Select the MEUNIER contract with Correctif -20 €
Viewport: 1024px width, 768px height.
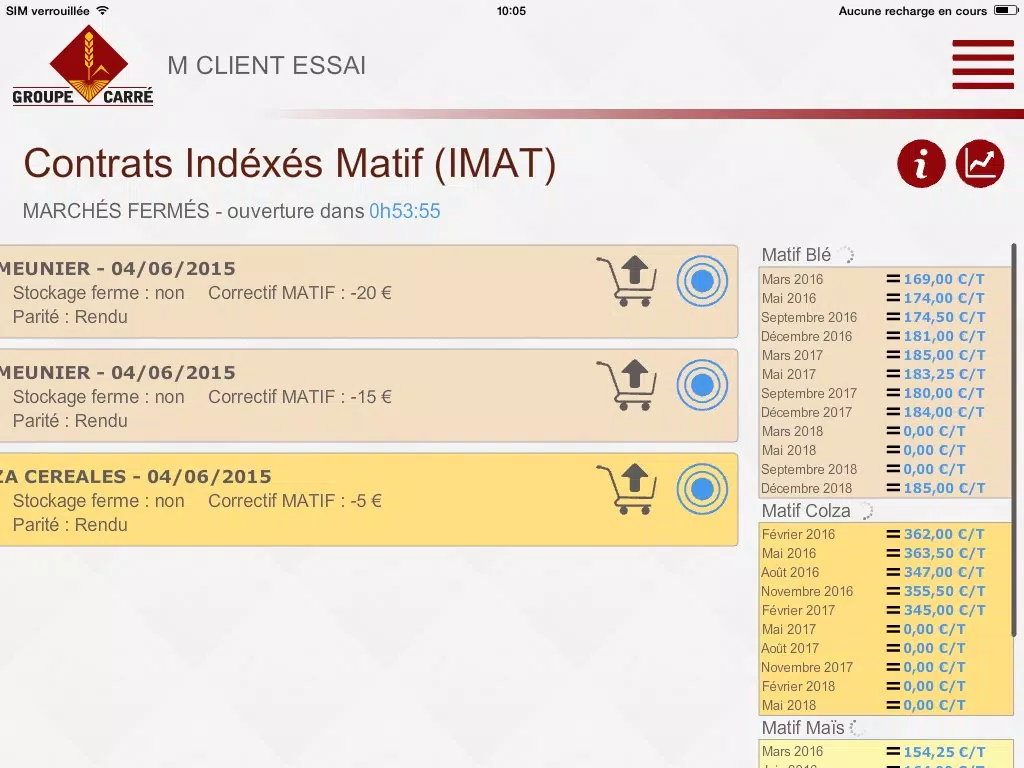(x=369, y=291)
